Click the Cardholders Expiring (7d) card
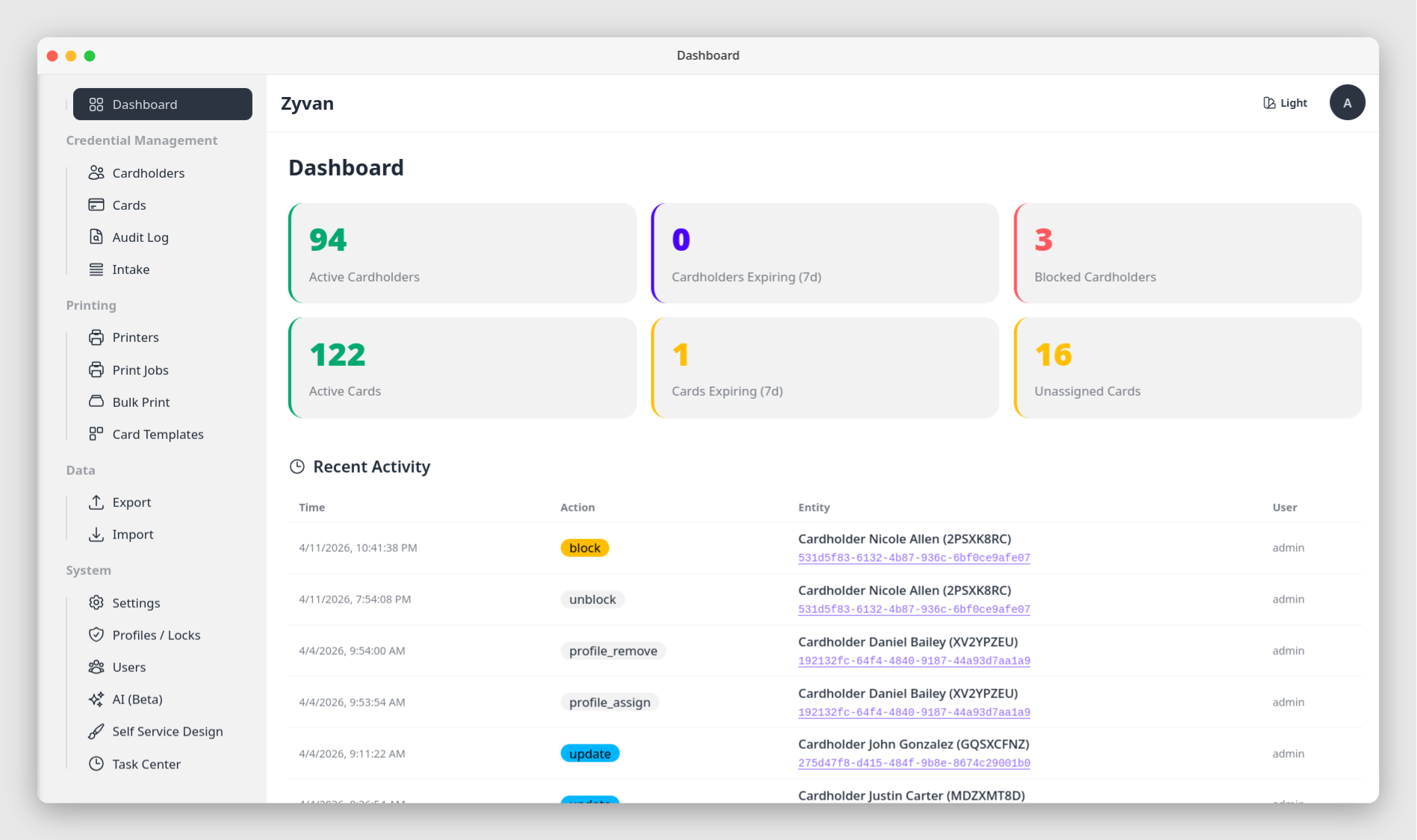 [x=825, y=253]
